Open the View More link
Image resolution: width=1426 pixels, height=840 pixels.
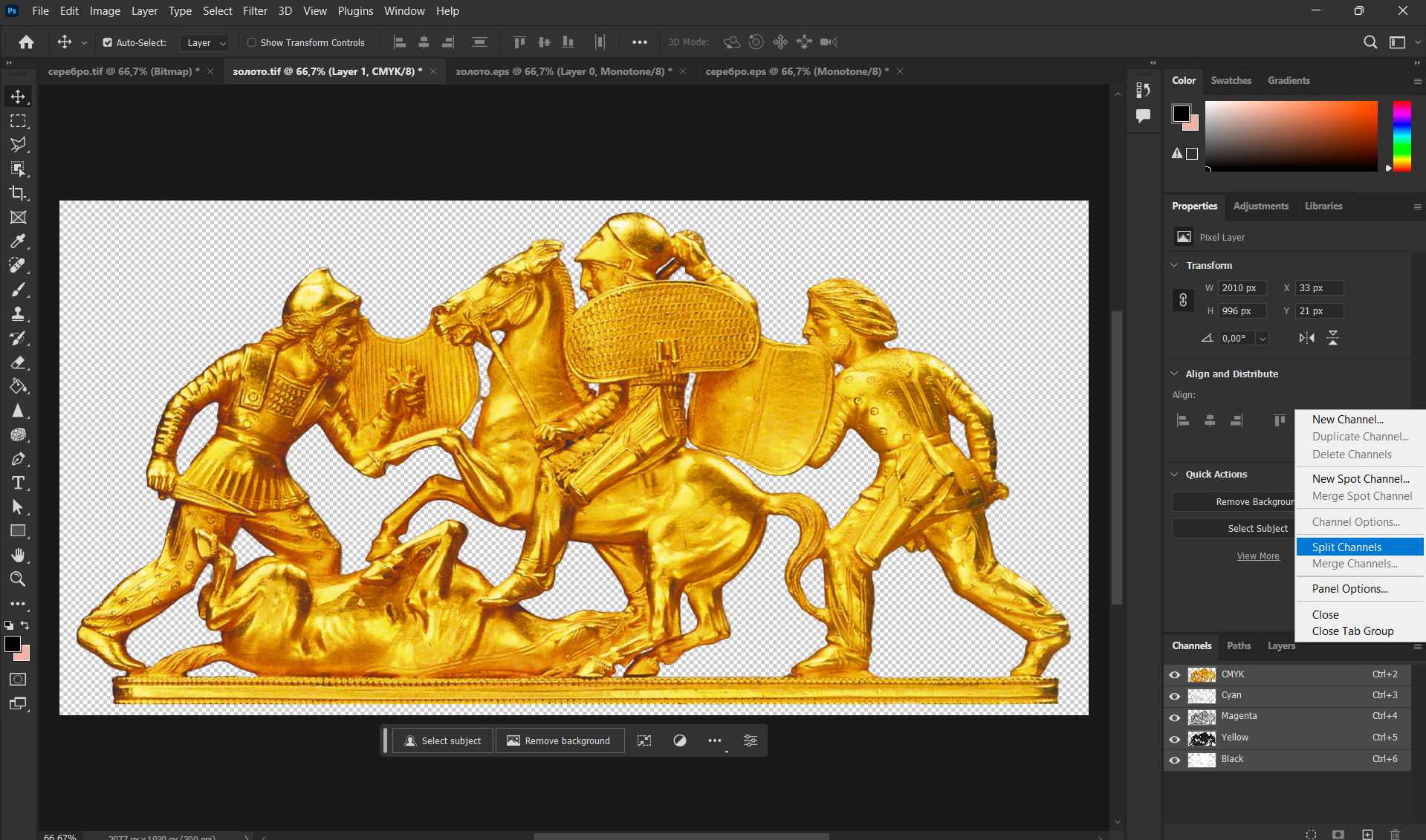pyautogui.click(x=1258, y=556)
